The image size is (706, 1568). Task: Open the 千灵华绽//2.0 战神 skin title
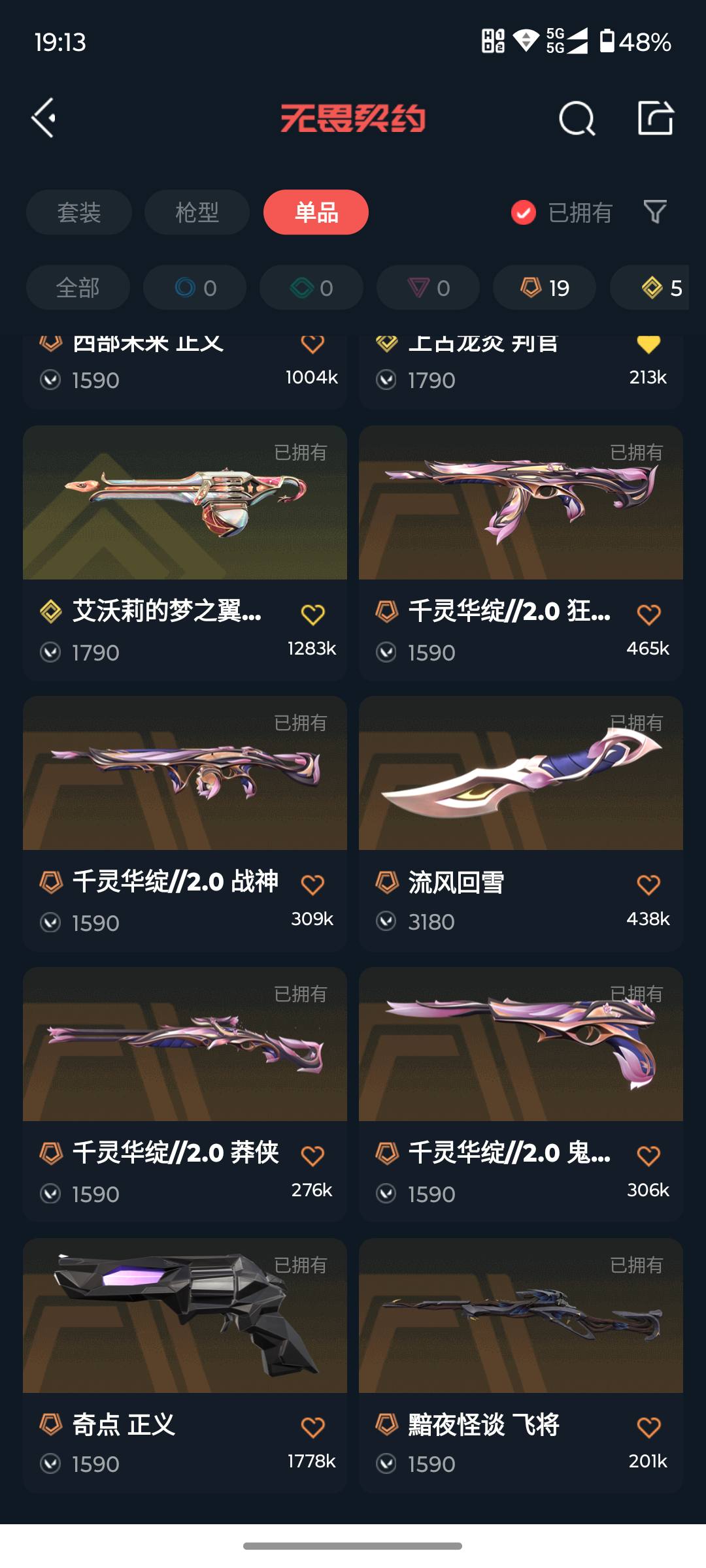click(175, 882)
